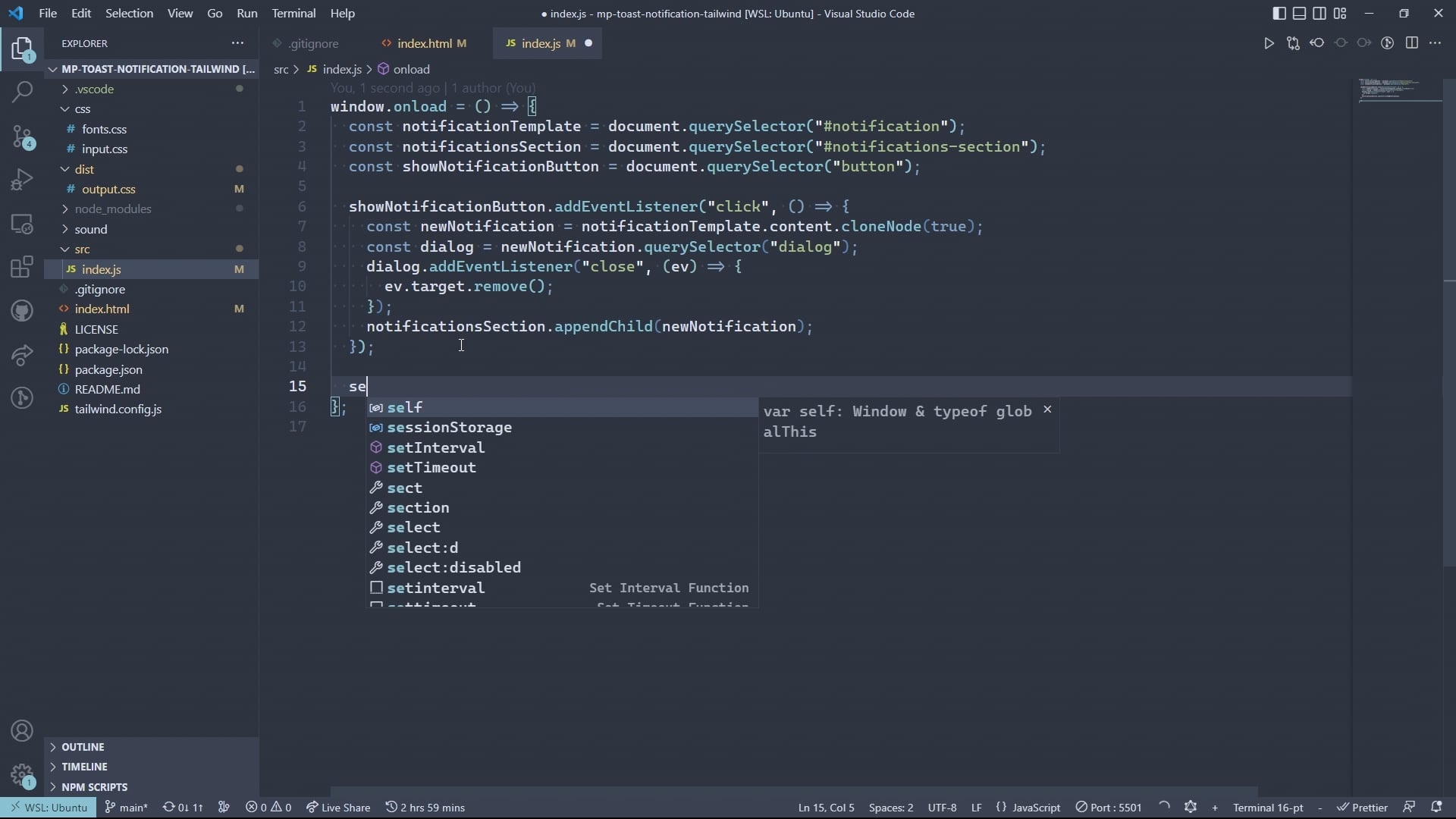This screenshot has width=1456, height=819.
Task: Click Live Share in status bar
Action: 338,807
